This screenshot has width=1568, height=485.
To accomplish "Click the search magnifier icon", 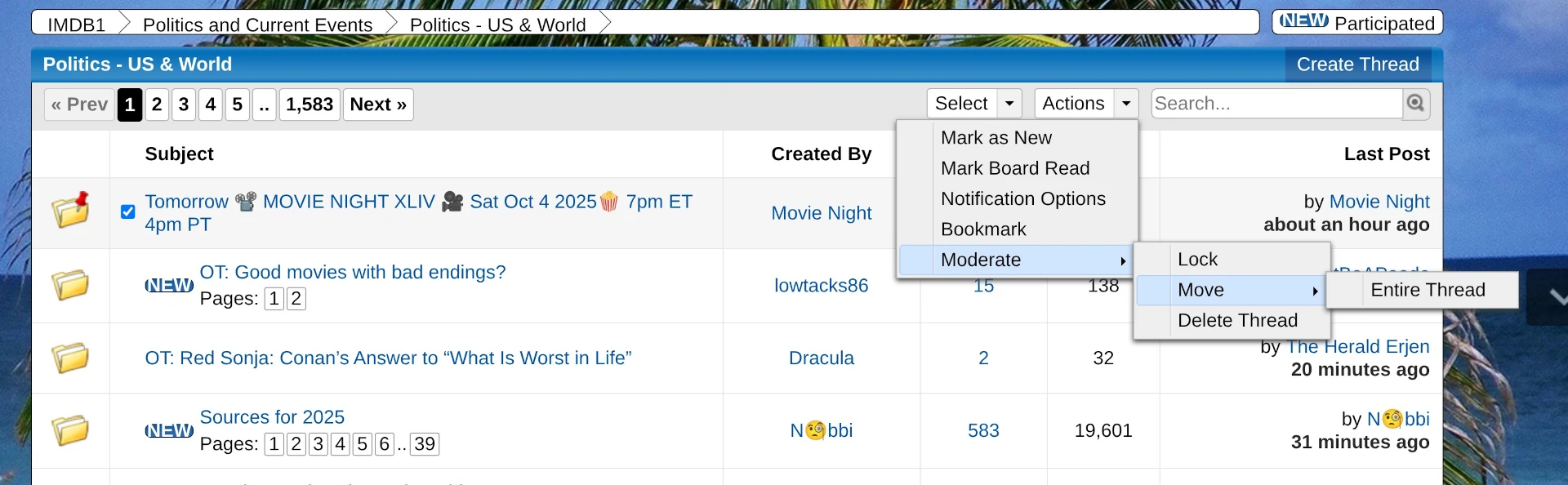I will 1415,104.
